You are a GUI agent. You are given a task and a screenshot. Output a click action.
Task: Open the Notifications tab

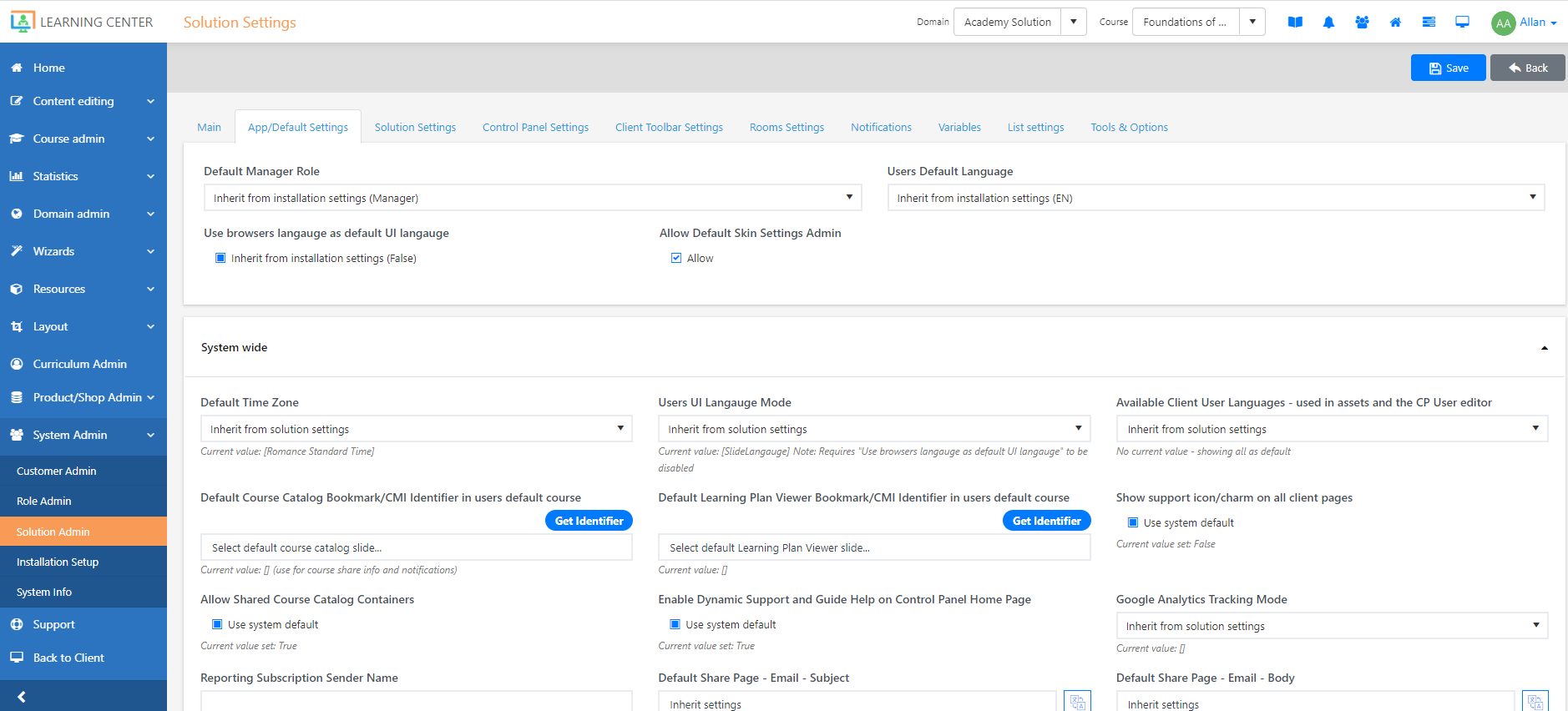(881, 127)
